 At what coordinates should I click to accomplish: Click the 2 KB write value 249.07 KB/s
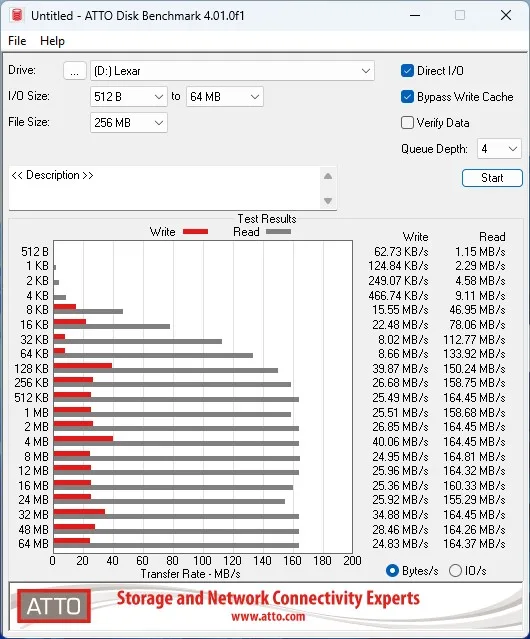click(x=398, y=281)
